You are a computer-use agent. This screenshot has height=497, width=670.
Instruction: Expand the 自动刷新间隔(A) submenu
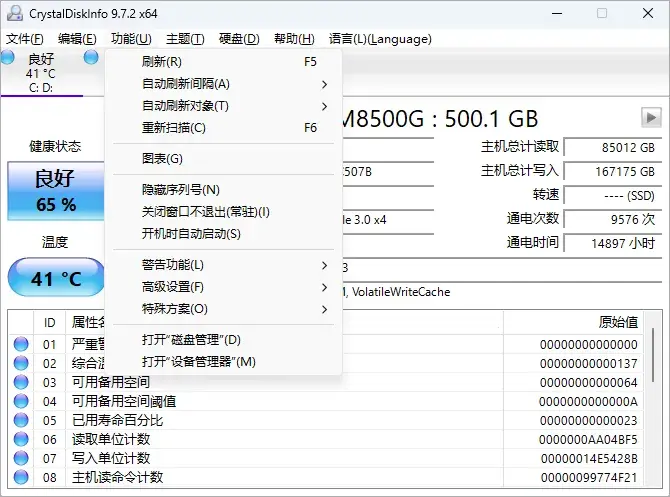click(223, 84)
